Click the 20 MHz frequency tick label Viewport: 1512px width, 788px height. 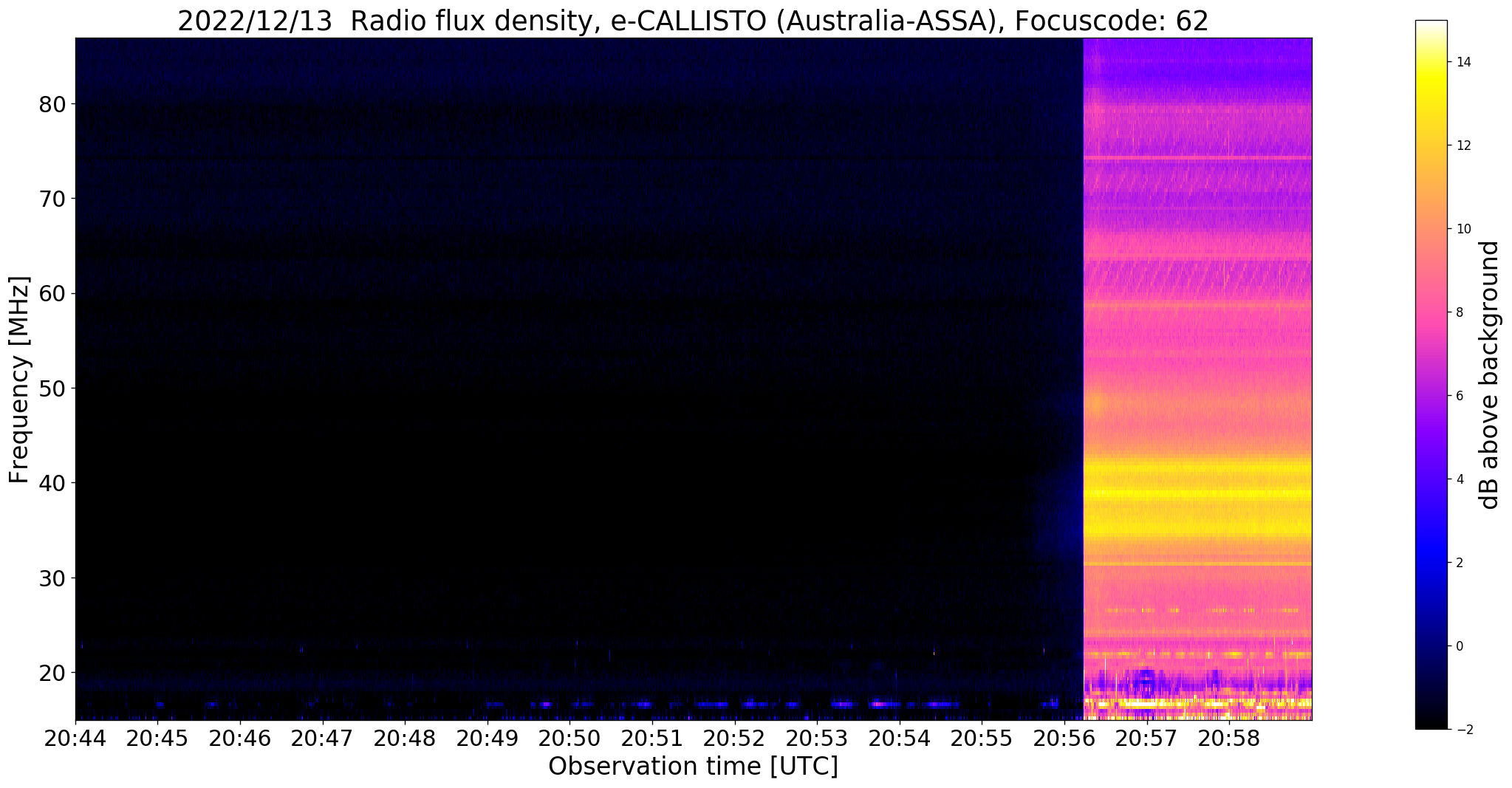click(x=52, y=672)
